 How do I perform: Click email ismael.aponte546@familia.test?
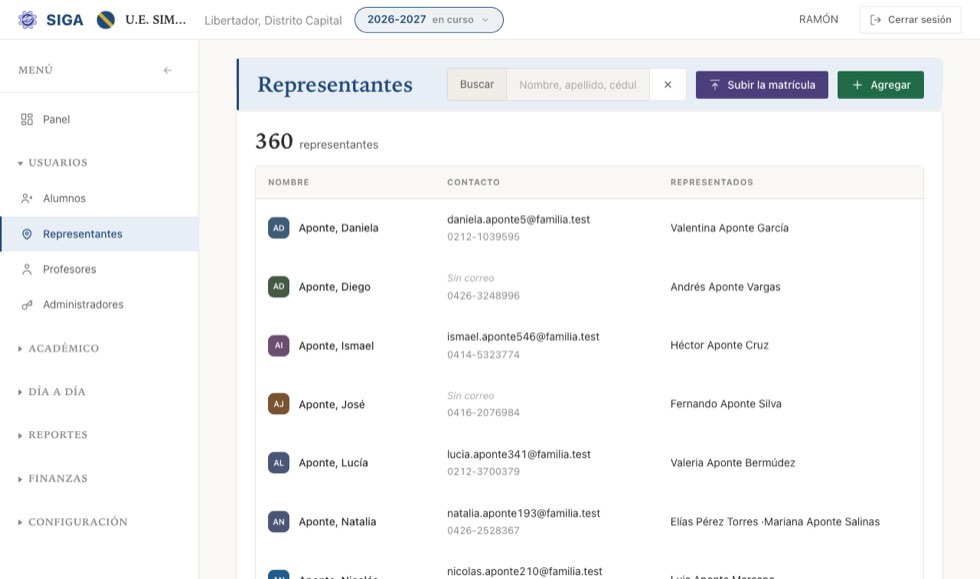[523, 337]
